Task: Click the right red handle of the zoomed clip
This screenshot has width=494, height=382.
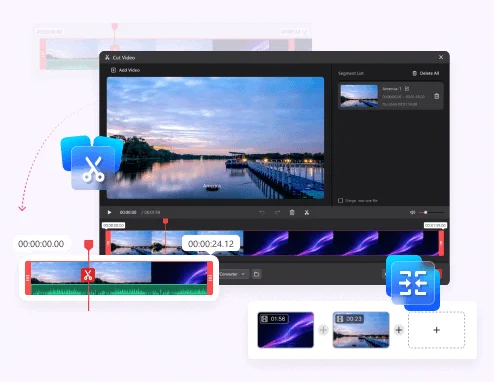Action: (210, 278)
